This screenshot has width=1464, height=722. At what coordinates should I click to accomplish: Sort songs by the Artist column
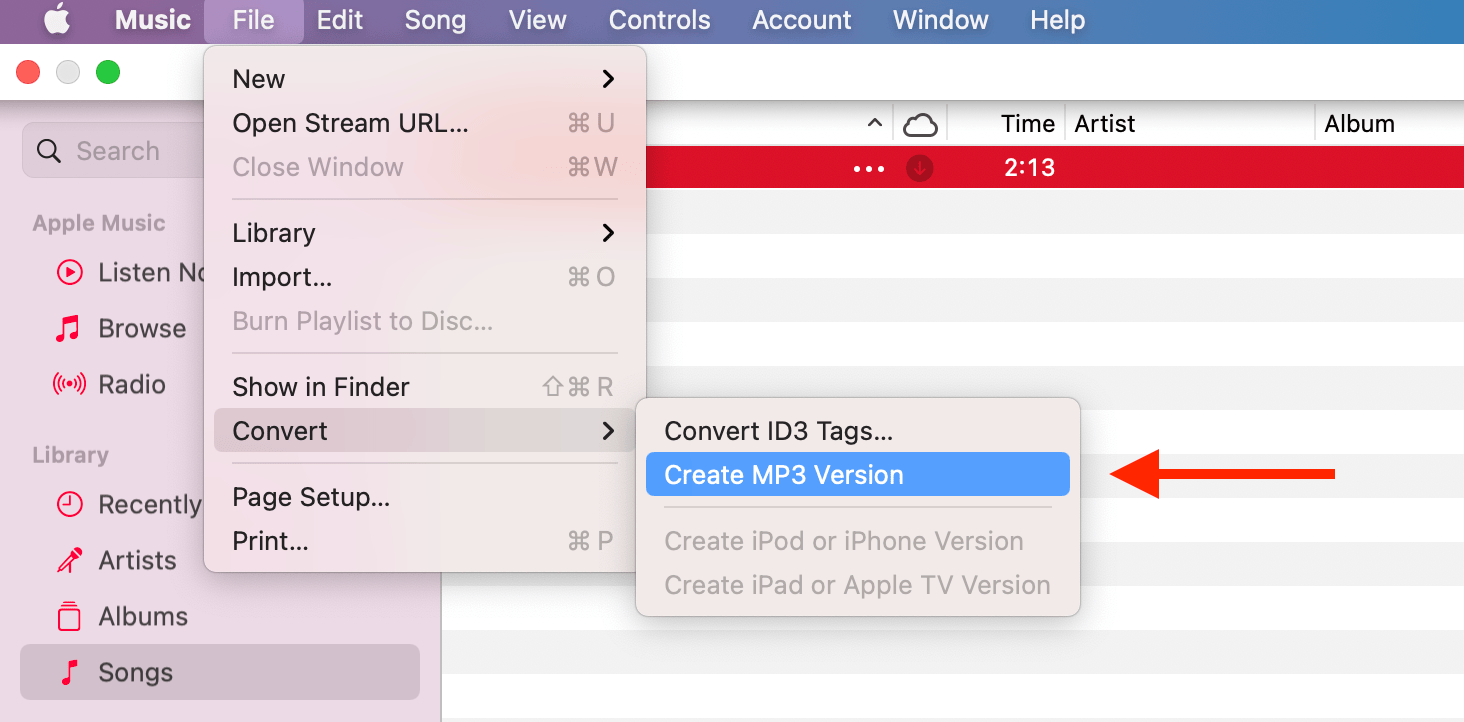[1104, 123]
